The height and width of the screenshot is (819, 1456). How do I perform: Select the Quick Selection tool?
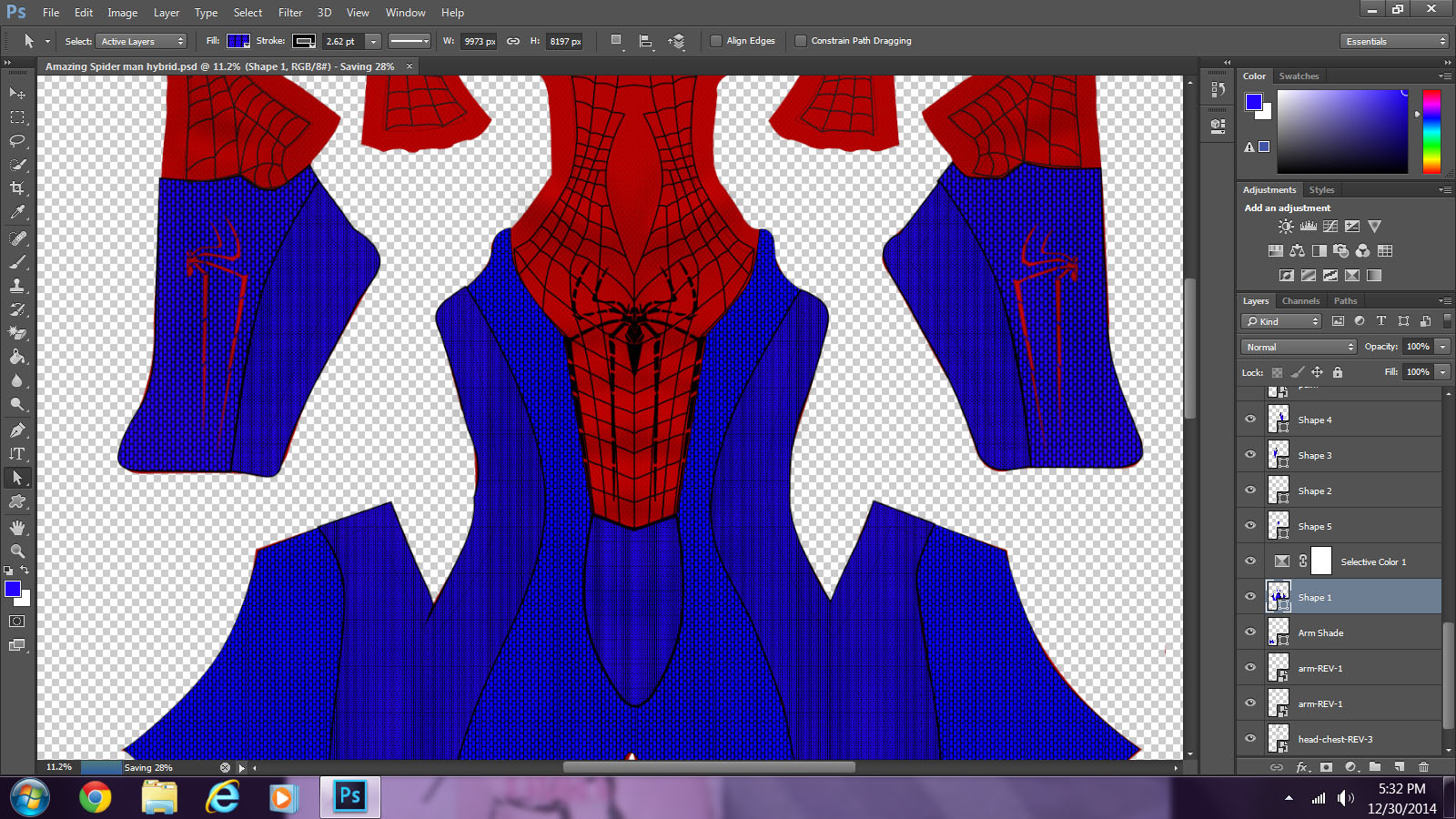(x=17, y=165)
